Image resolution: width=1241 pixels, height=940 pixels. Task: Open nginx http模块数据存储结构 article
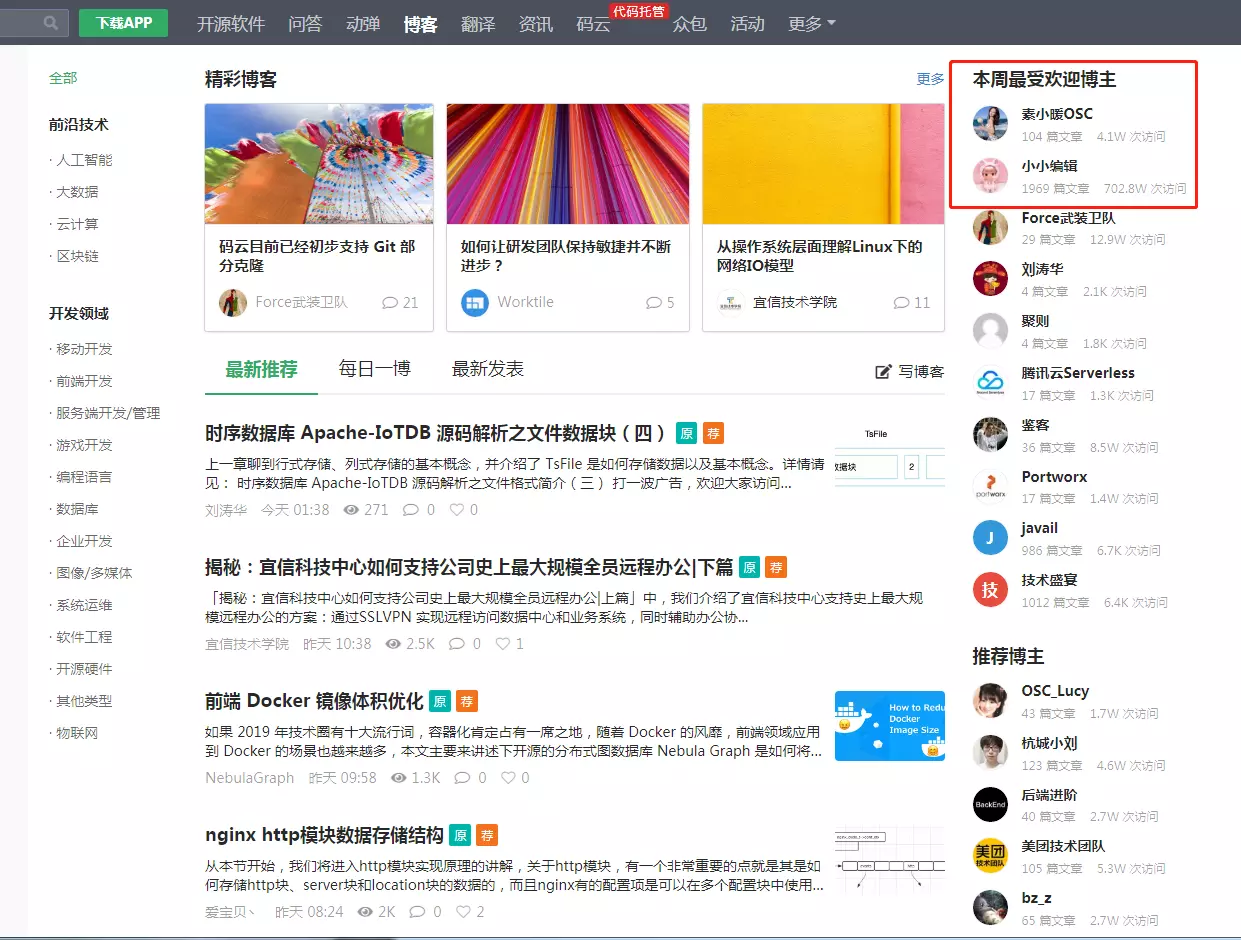tap(324, 835)
